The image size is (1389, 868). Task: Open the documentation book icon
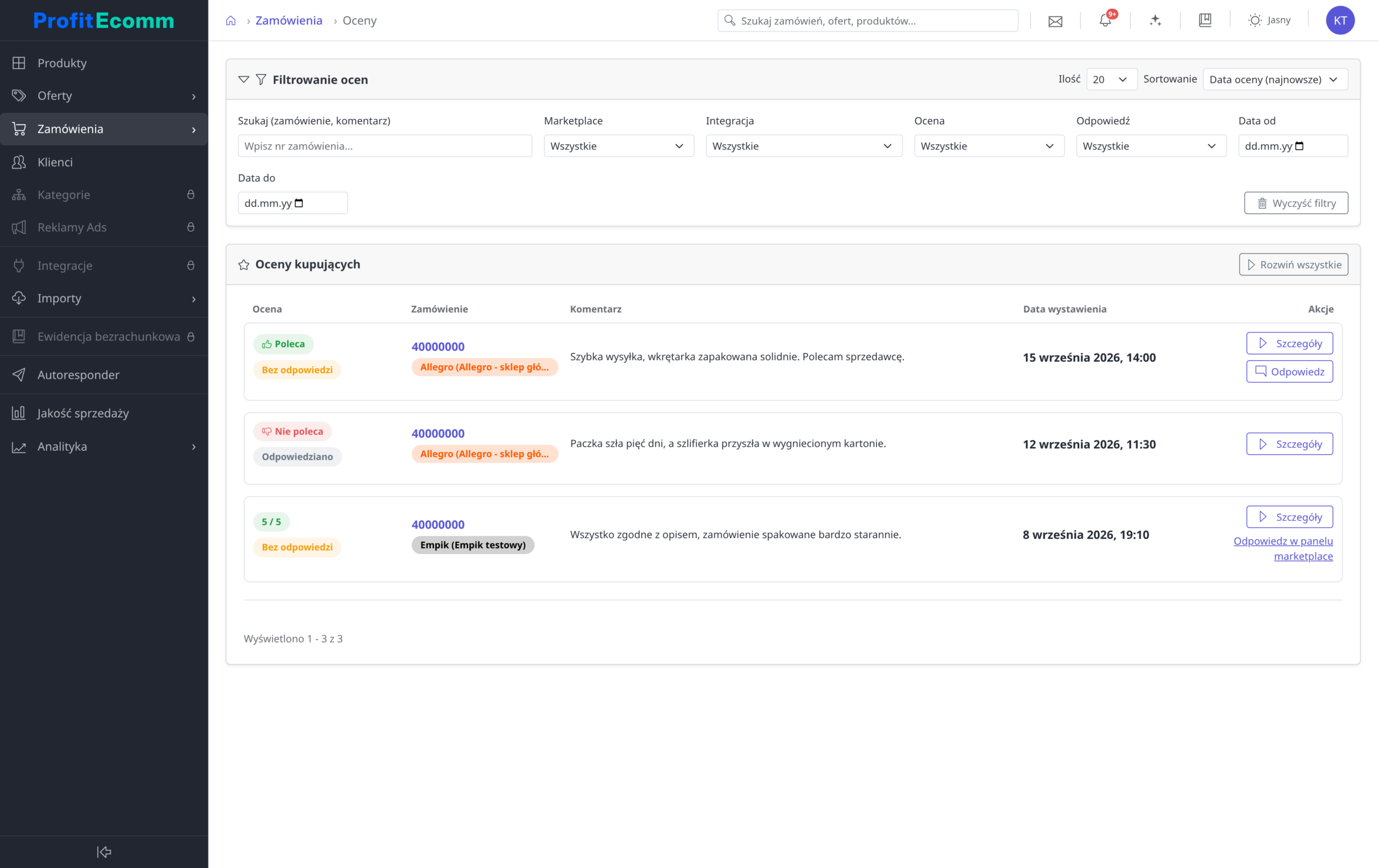click(x=1205, y=21)
